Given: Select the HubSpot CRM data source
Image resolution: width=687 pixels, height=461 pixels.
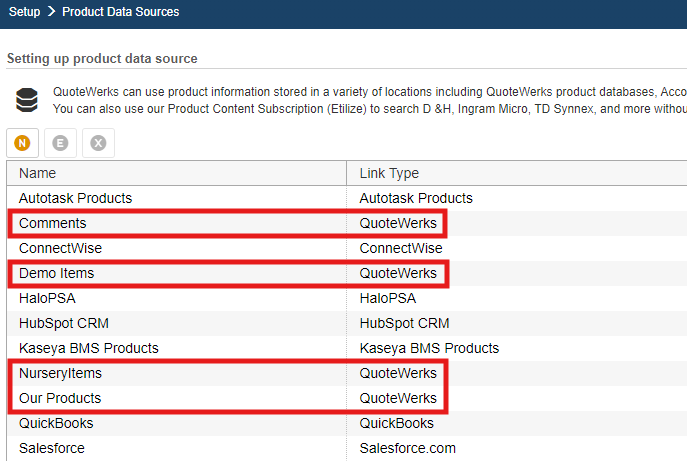Looking at the screenshot, I should pos(64,323).
